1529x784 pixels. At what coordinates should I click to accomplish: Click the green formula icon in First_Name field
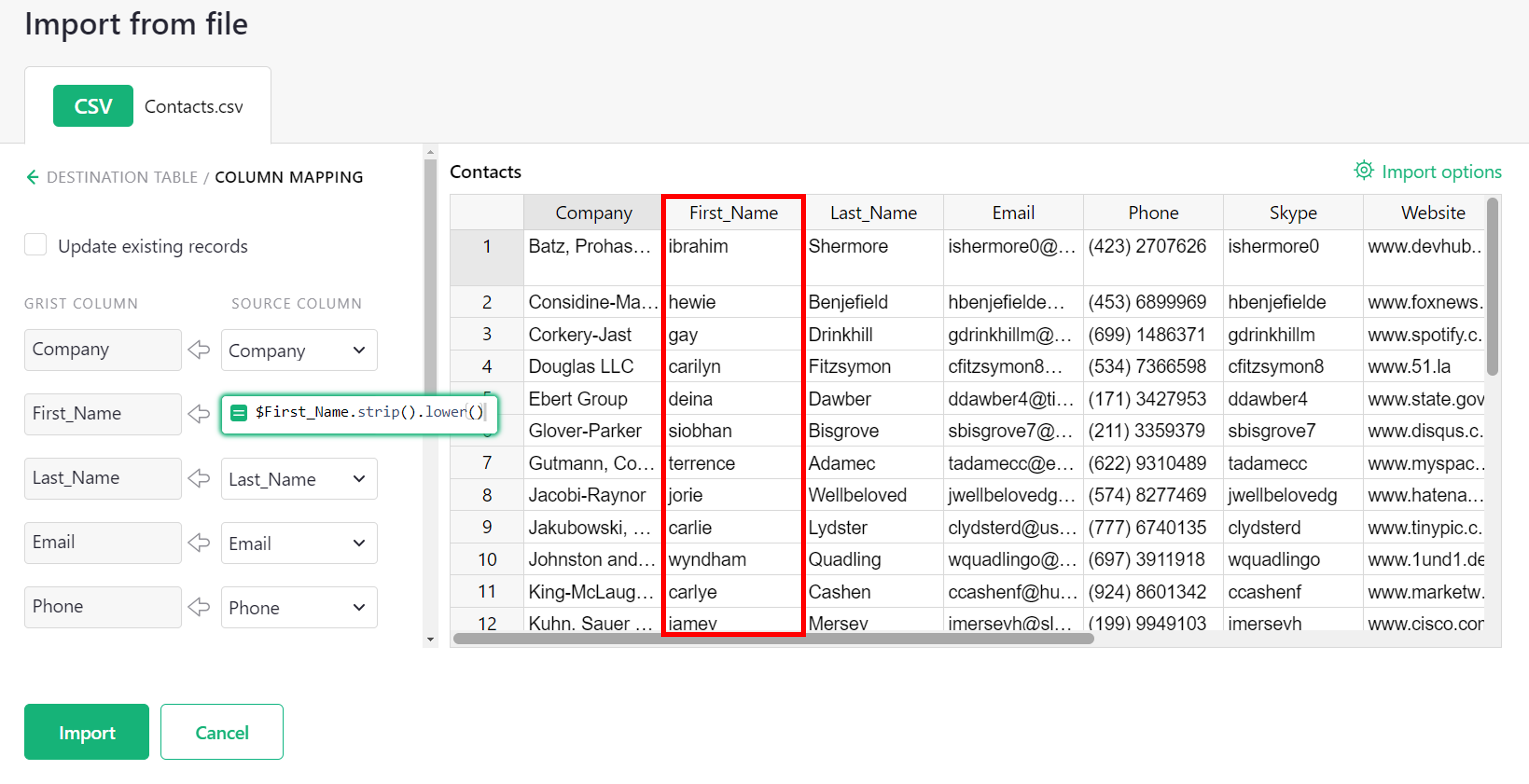click(x=239, y=412)
